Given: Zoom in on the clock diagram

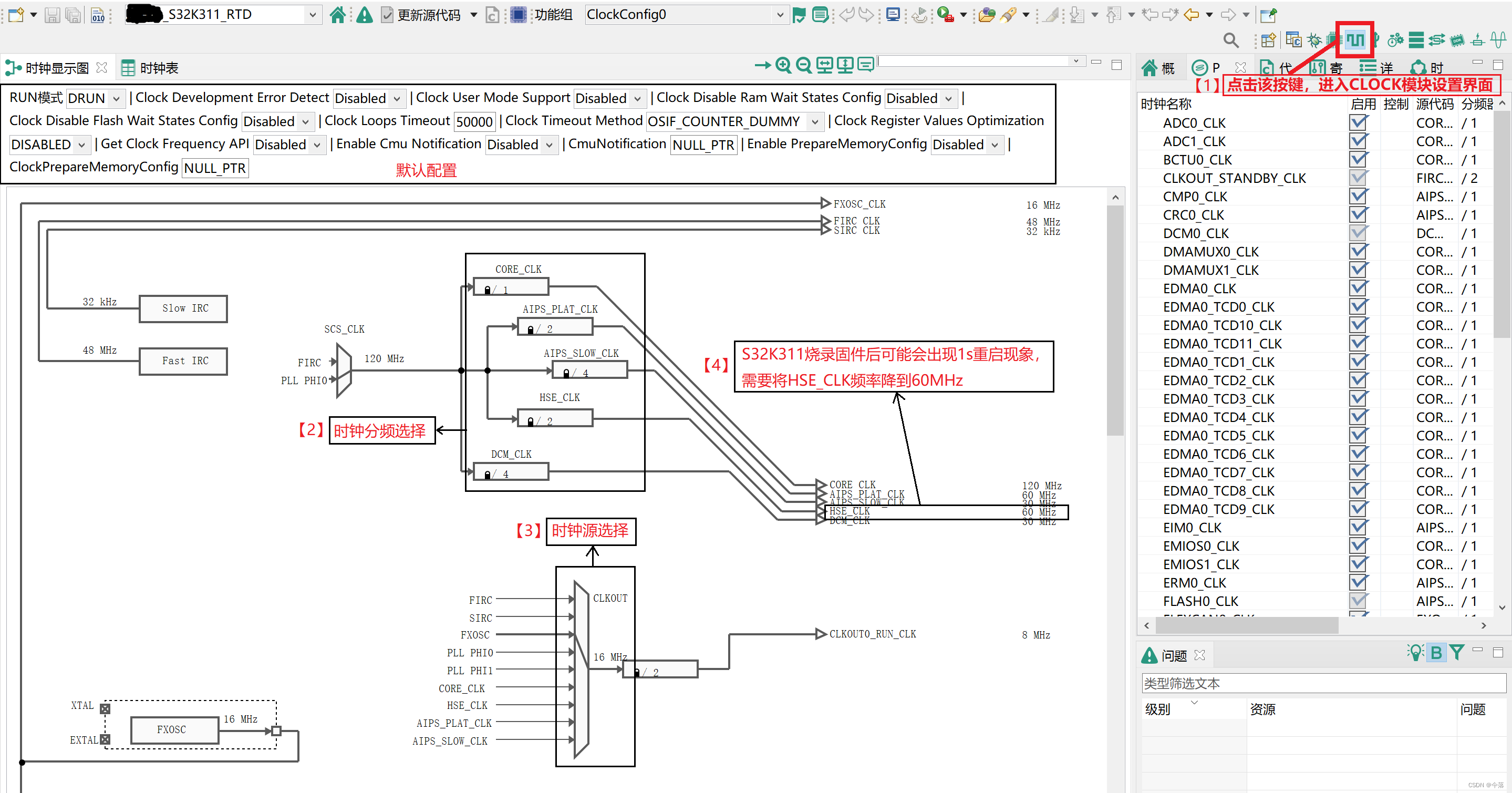Looking at the screenshot, I should coord(783,65).
